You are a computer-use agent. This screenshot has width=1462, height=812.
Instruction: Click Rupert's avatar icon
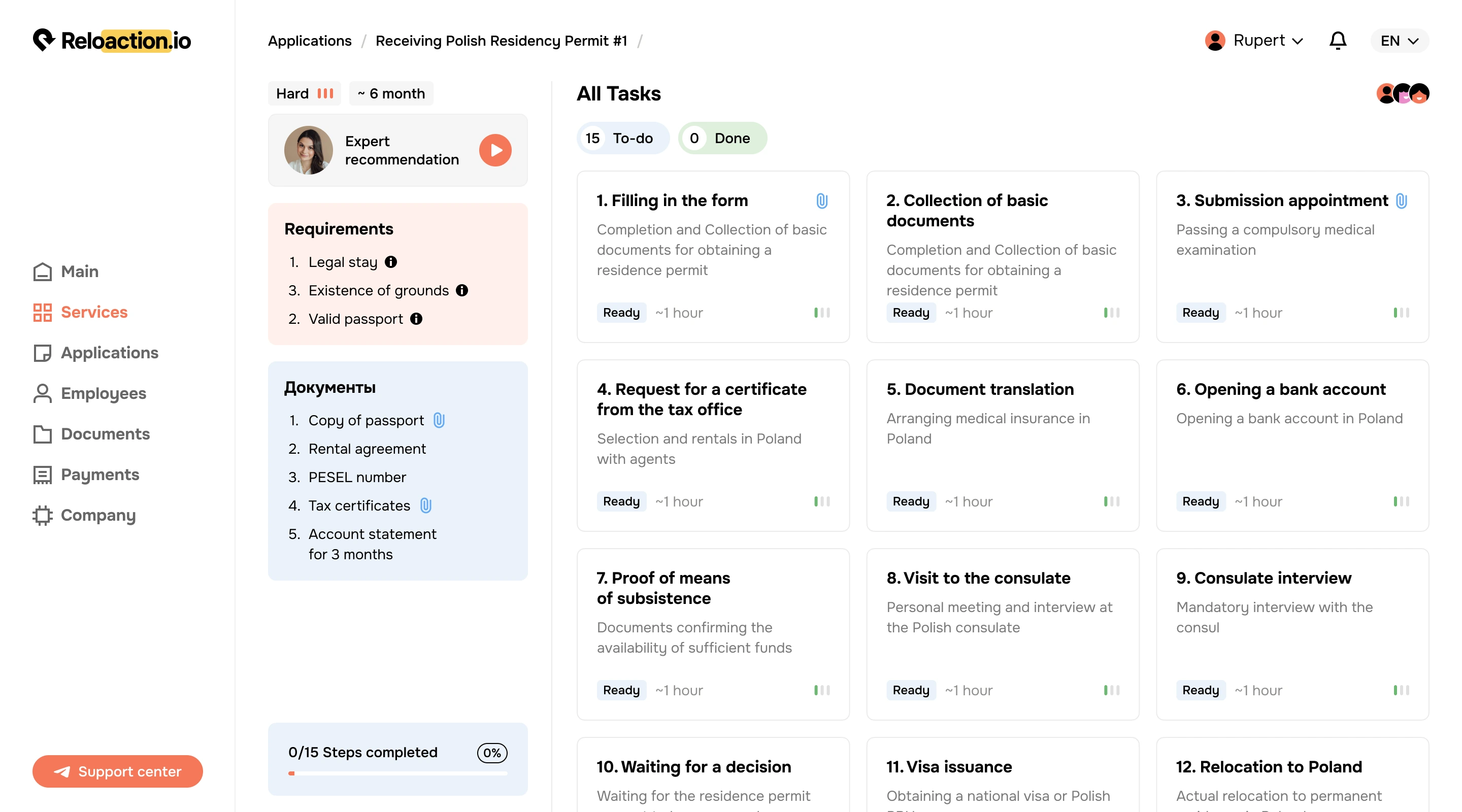[x=1215, y=40]
